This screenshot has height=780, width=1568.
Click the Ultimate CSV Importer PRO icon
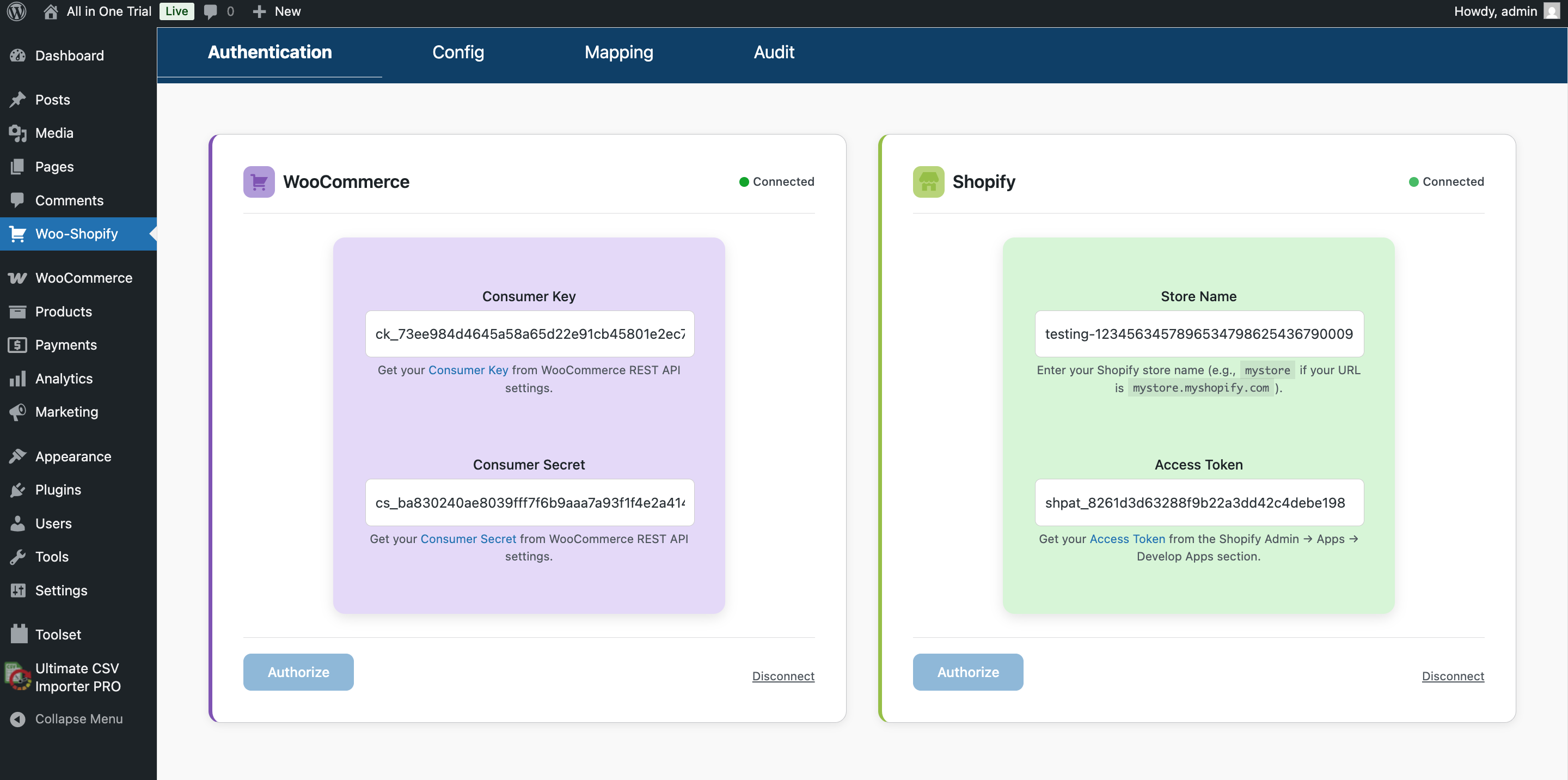coord(17,677)
